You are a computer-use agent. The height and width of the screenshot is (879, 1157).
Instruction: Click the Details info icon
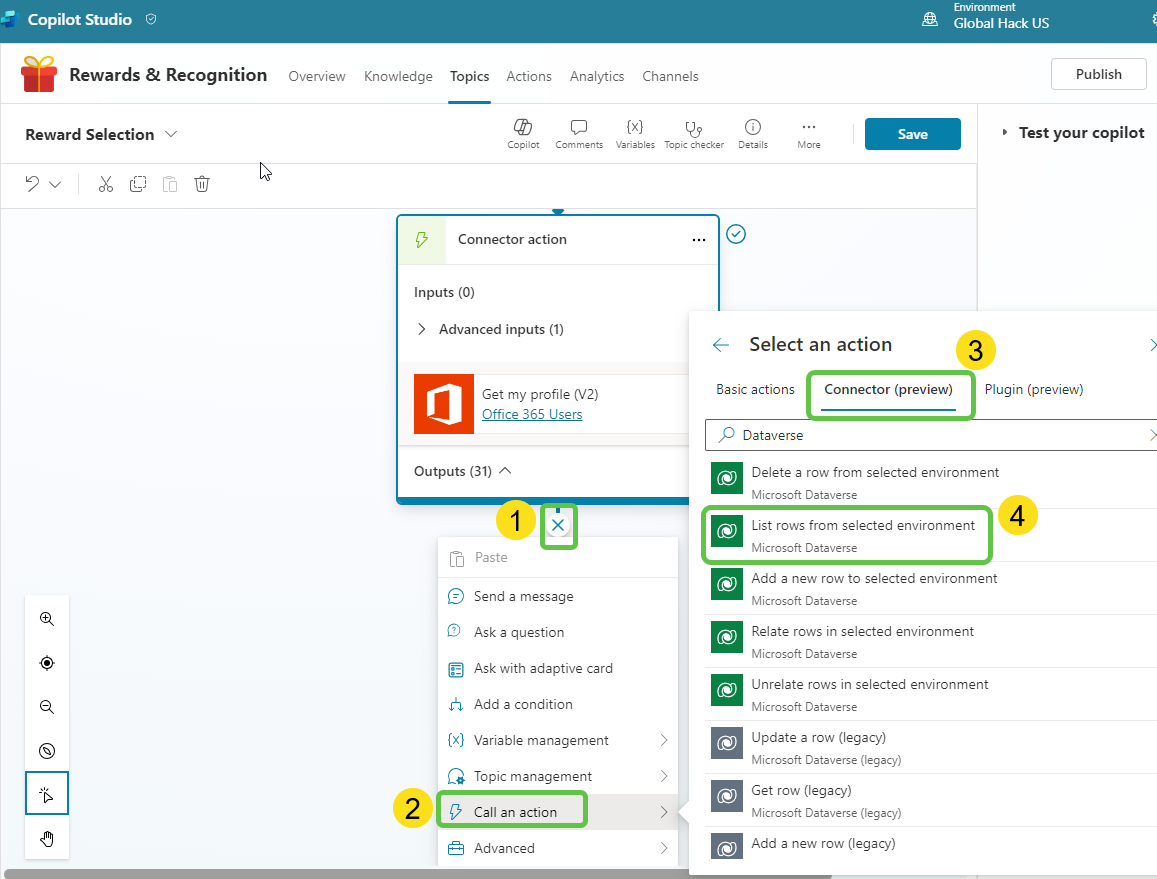(x=753, y=127)
